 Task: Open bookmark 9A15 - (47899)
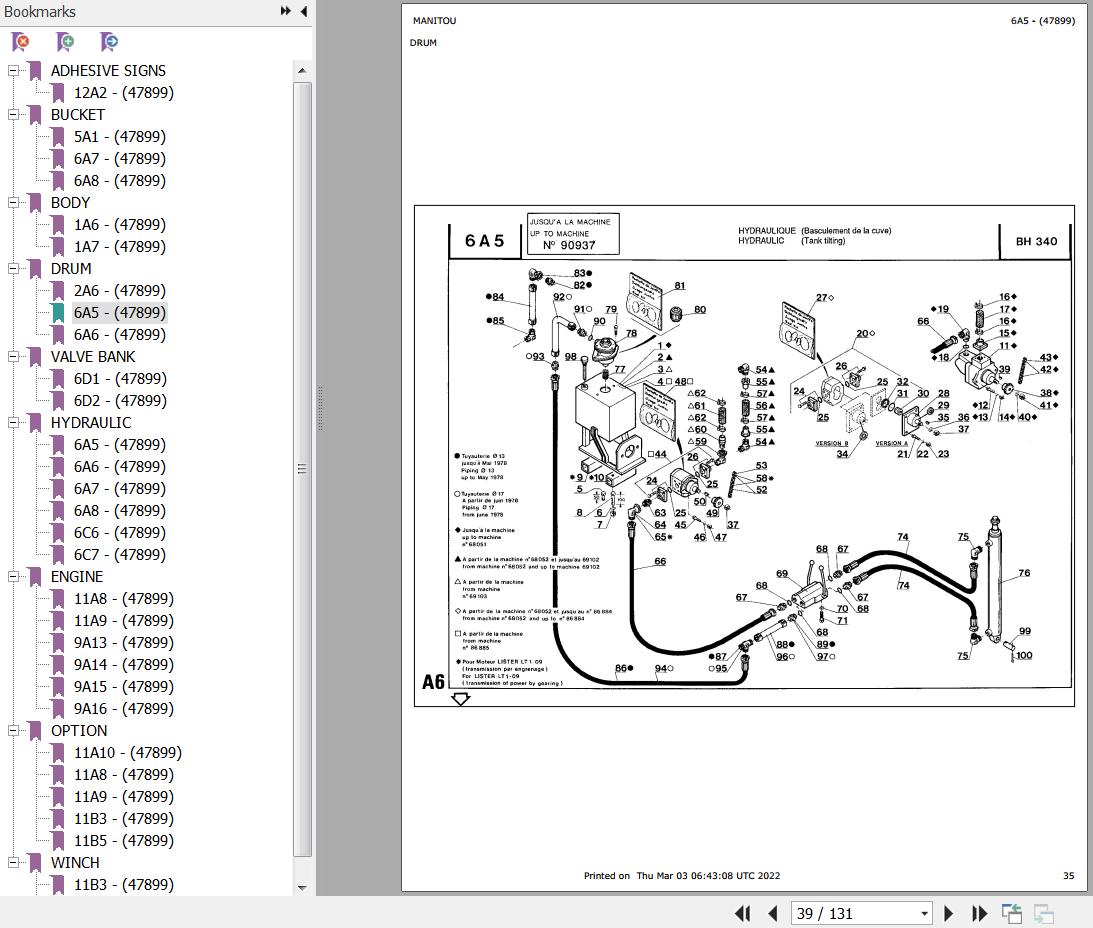point(123,687)
